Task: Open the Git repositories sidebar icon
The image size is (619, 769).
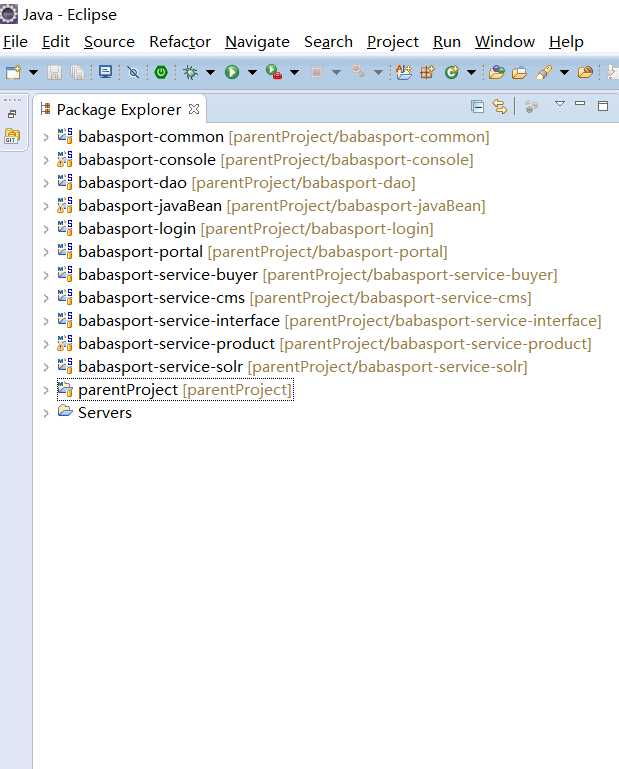Action: click(x=12, y=136)
